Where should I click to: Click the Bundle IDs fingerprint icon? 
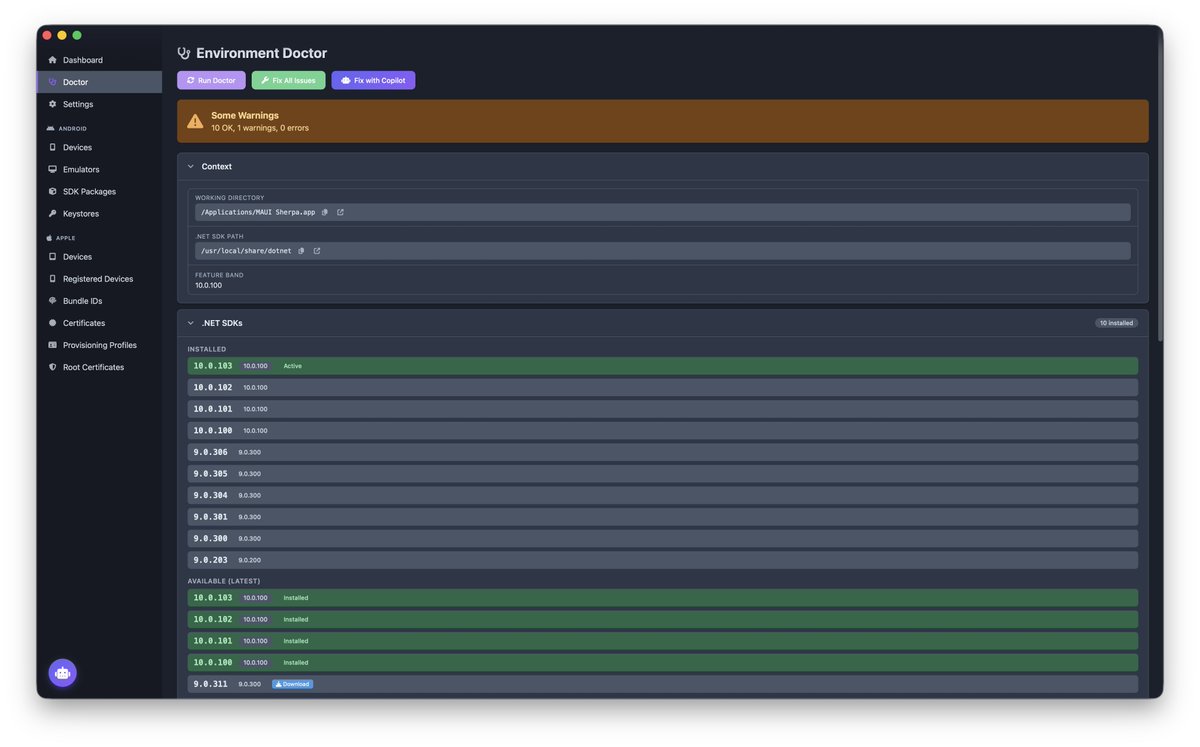[53, 301]
